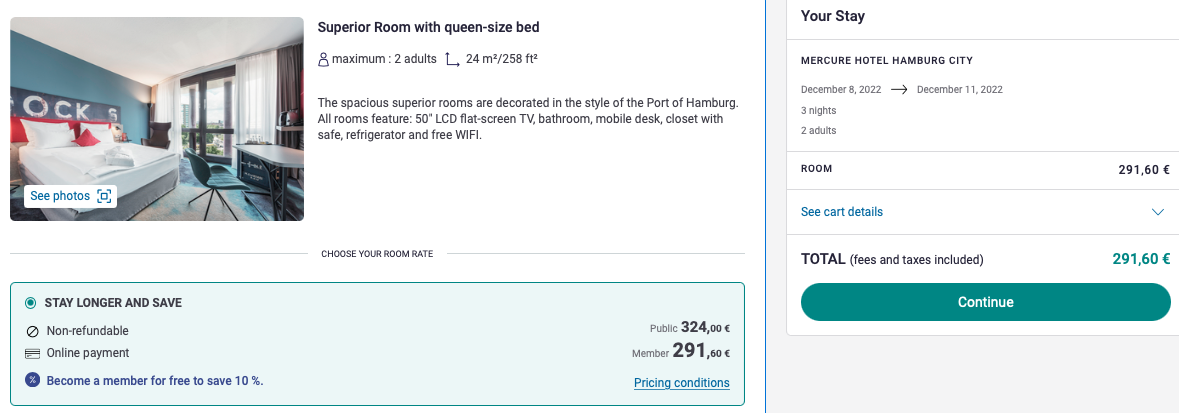This screenshot has height=413, width=1179.
Task: Click the arrow between stay dates
Action: click(x=899, y=90)
